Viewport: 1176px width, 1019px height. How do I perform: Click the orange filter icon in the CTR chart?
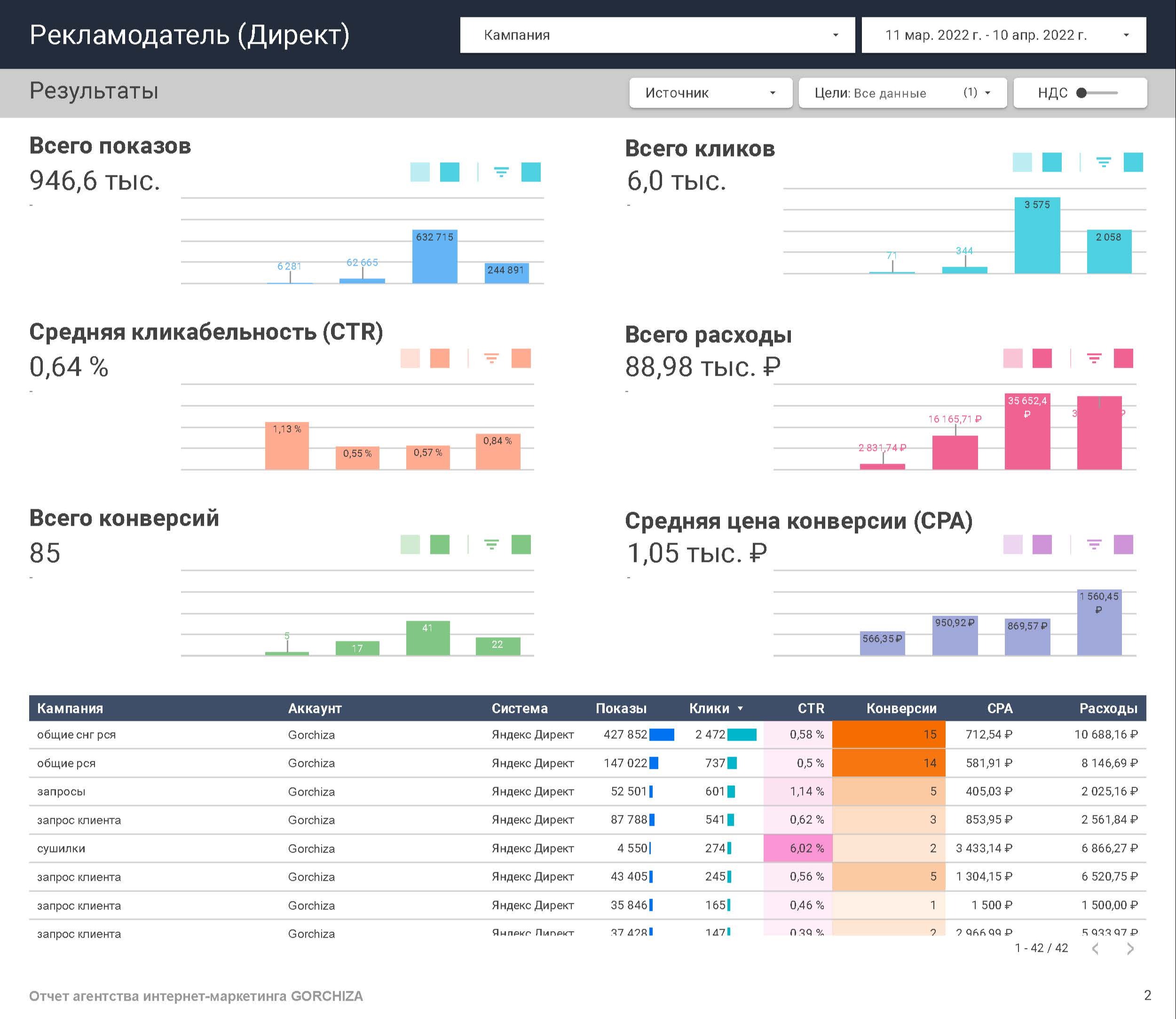[491, 358]
